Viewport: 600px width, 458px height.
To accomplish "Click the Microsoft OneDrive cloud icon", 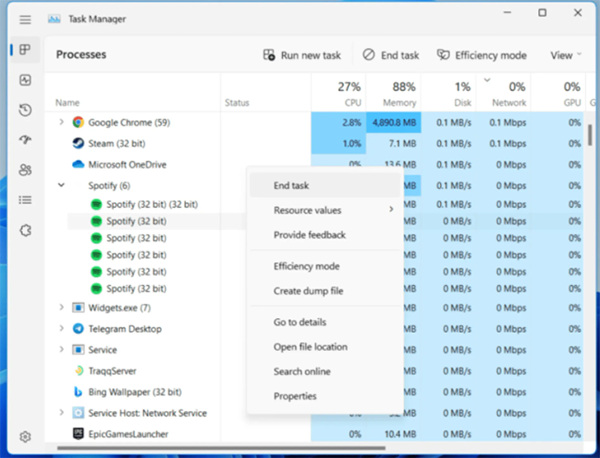I will [x=78, y=165].
